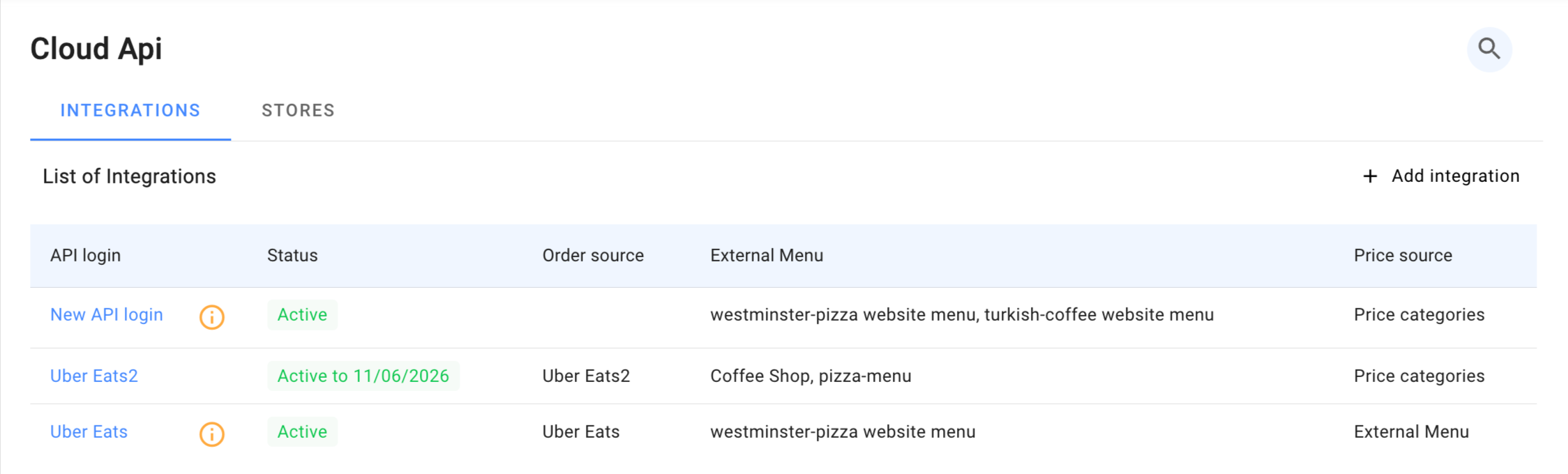Viewport: 1568px width, 474px height.
Task: Click the info icon beside Uber Eats
Action: pos(212,434)
